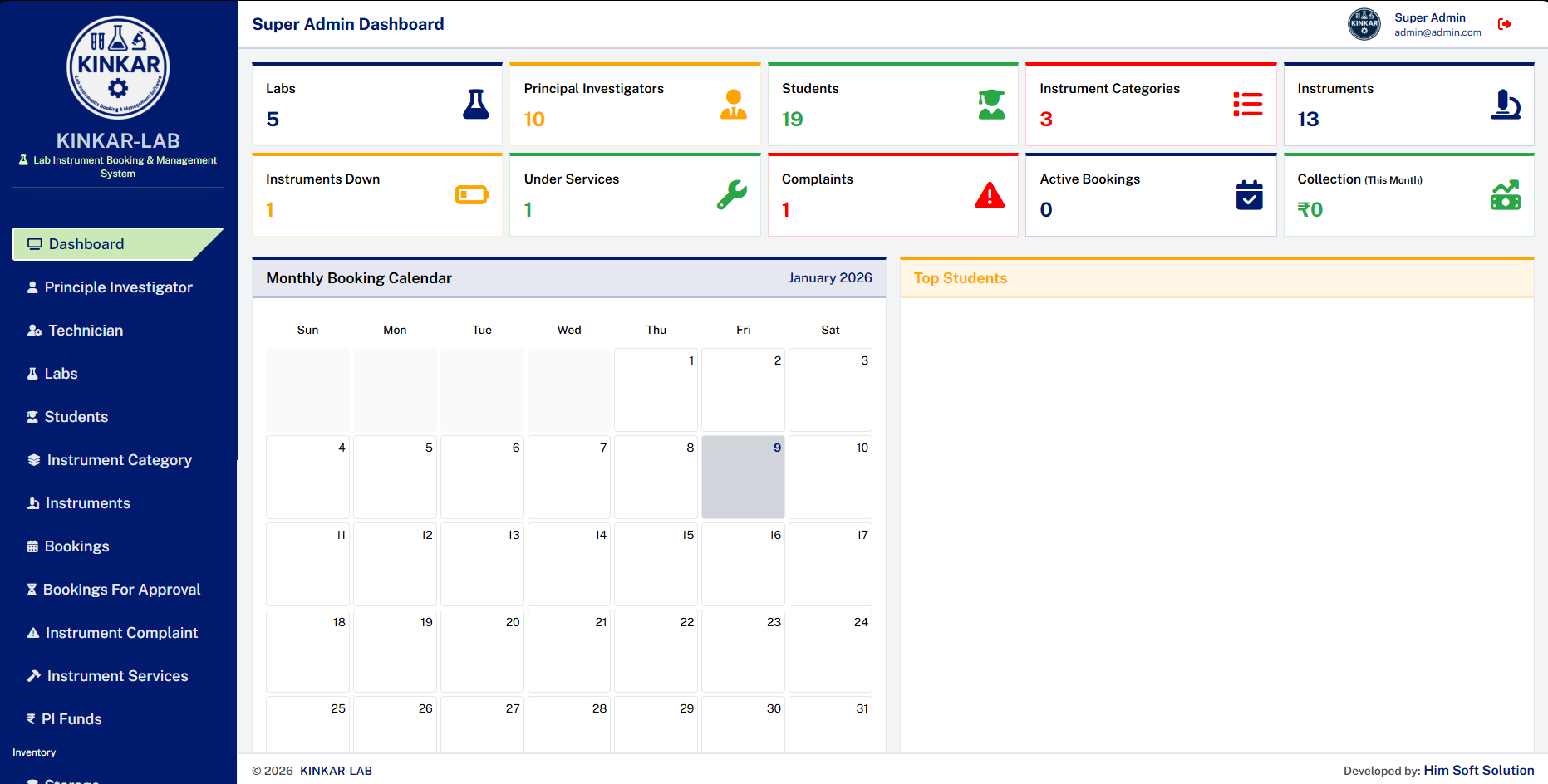Click the money chart icon on Collection card
The image size is (1548, 784).
click(x=1505, y=195)
